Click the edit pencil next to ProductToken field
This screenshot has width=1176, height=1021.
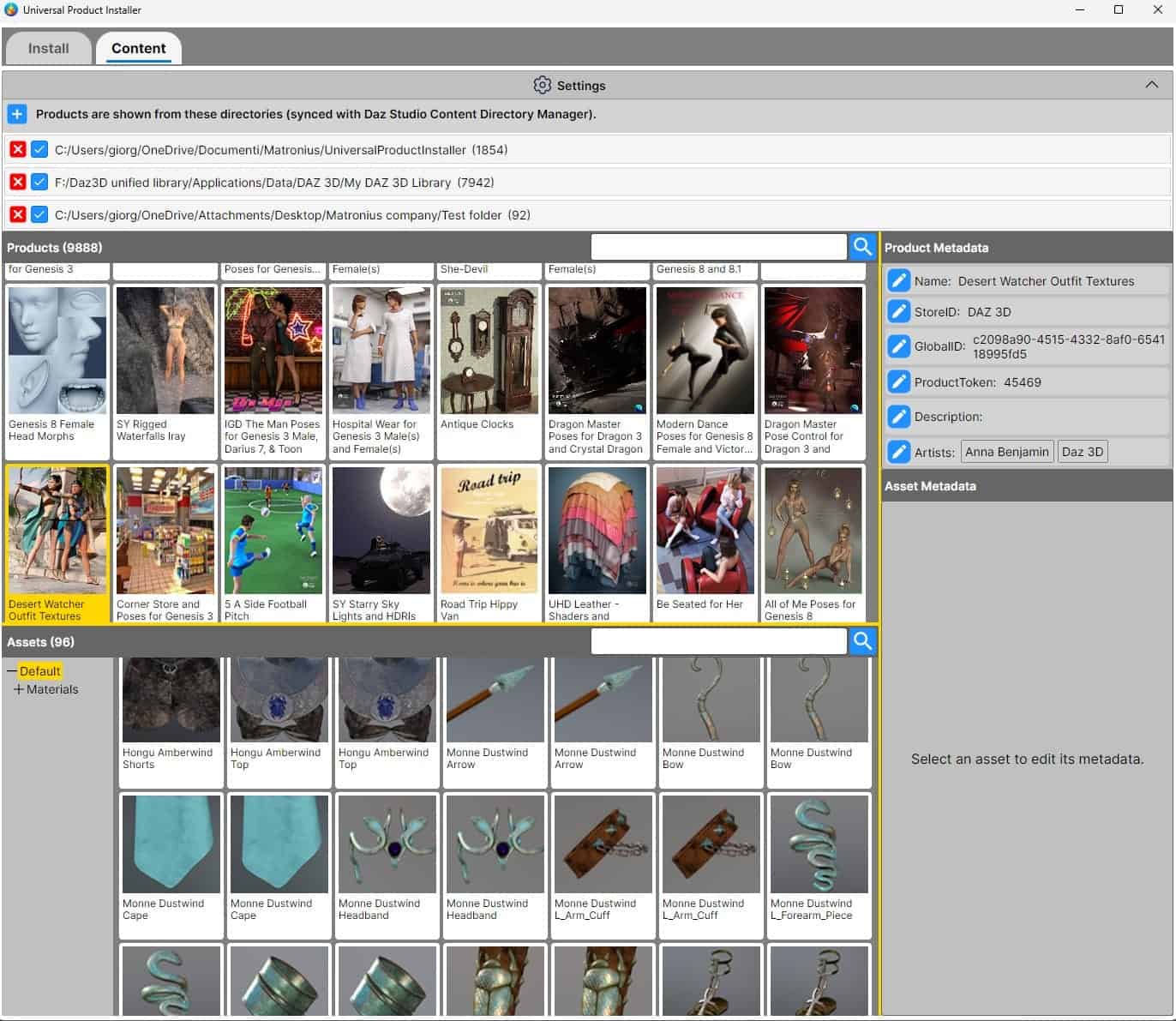[x=898, y=382]
